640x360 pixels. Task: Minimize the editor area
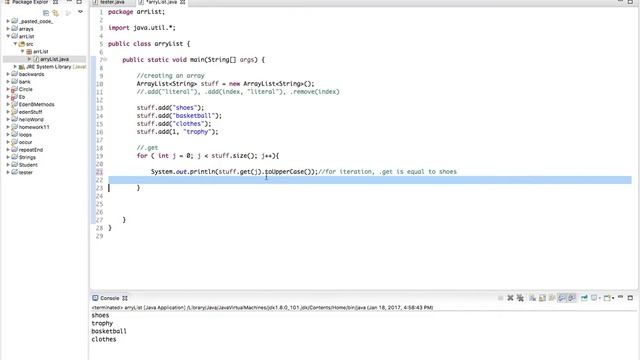click(x=620, y=2)
